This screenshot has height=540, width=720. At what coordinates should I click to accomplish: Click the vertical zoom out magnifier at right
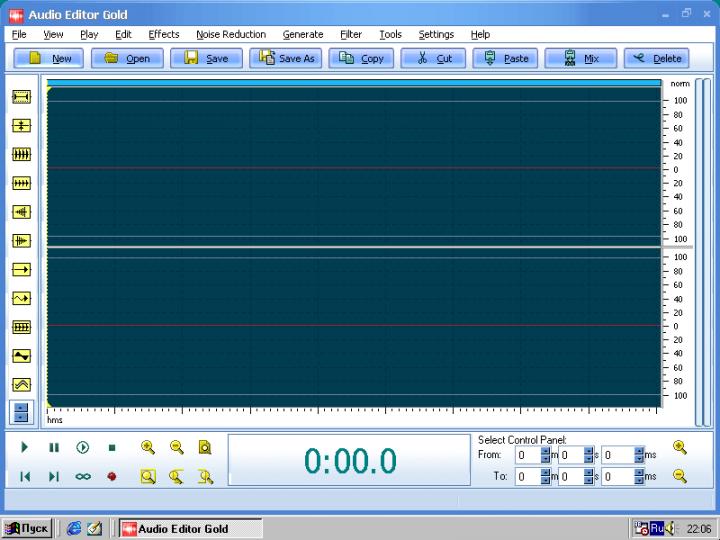680,477
